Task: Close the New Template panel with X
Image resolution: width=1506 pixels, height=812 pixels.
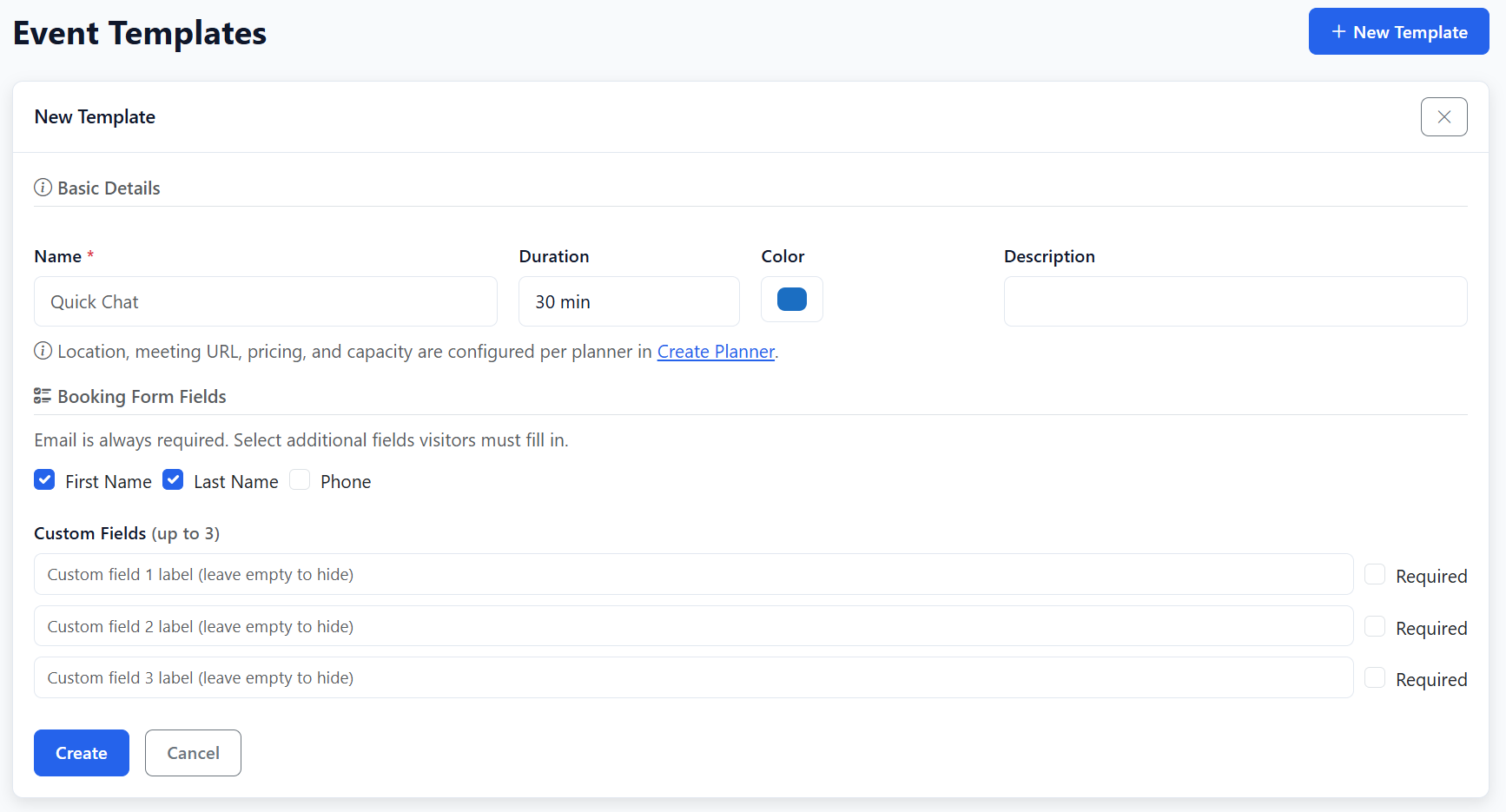Action: tap(1443, 117)
